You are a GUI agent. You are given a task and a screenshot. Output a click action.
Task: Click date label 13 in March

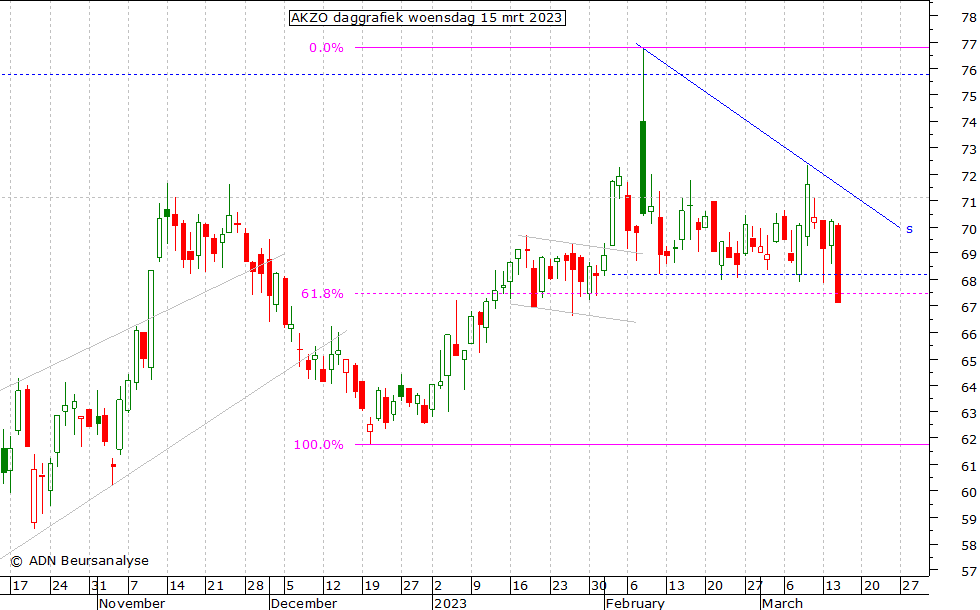[x=833, y=586]
